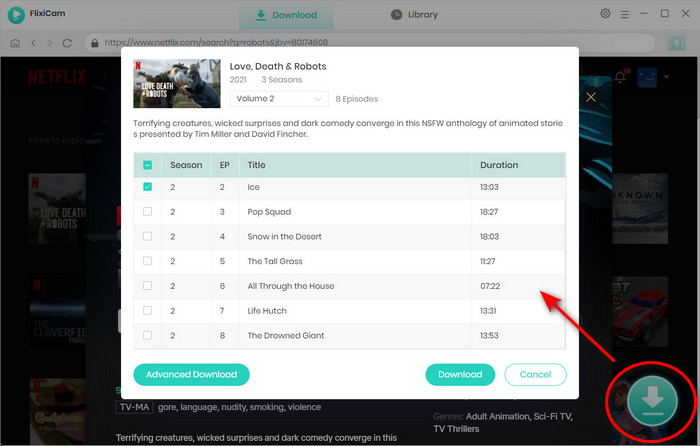
Task: Close the episode dialog with X
Action: pyautogui.click(x=591, y=97)
